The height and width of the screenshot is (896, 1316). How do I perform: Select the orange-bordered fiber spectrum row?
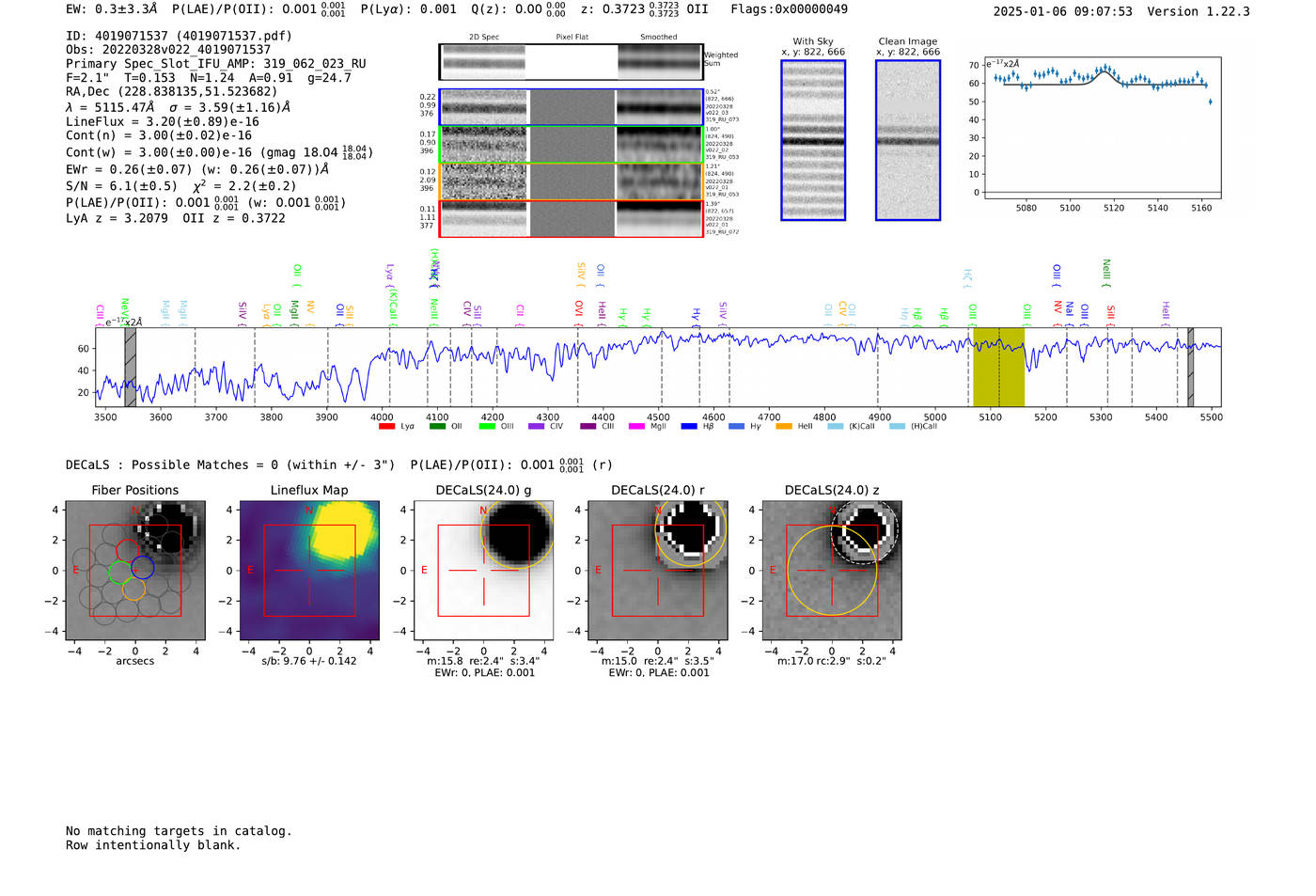click(572, 181)
